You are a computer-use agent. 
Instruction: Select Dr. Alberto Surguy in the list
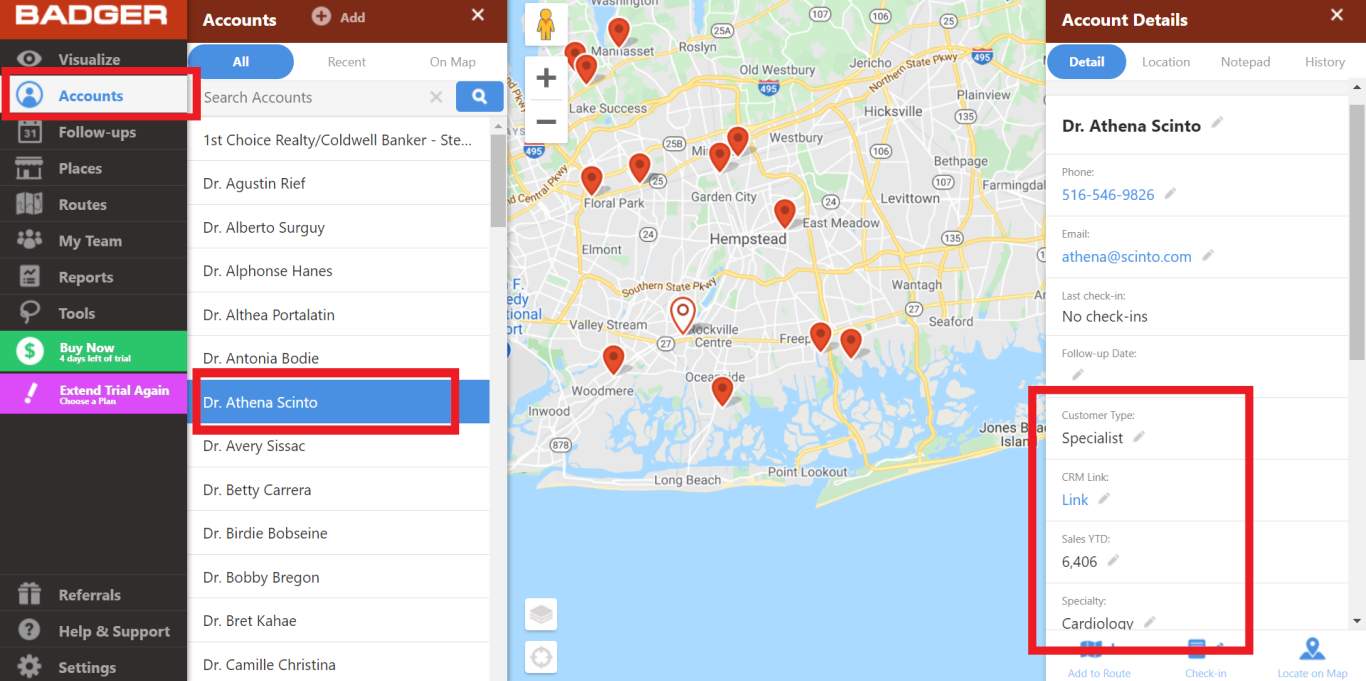[339, 228]
